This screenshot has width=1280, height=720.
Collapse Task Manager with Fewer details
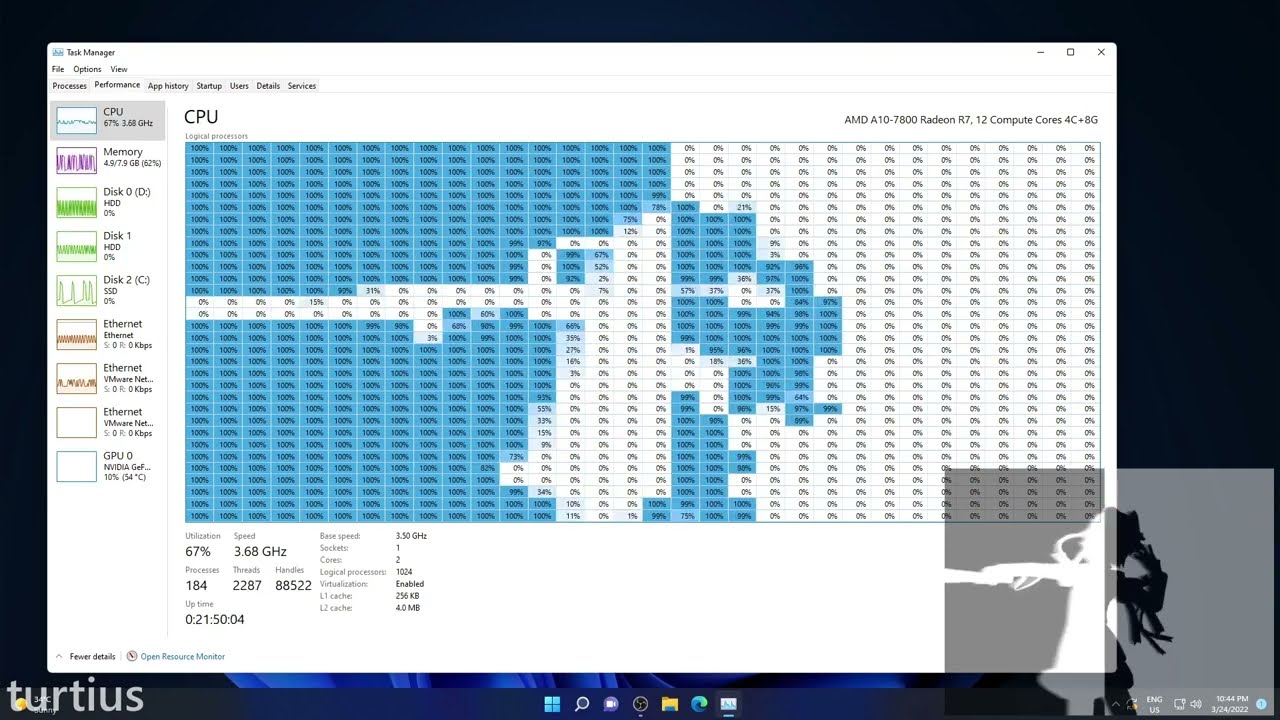click(x=86, y=657)
